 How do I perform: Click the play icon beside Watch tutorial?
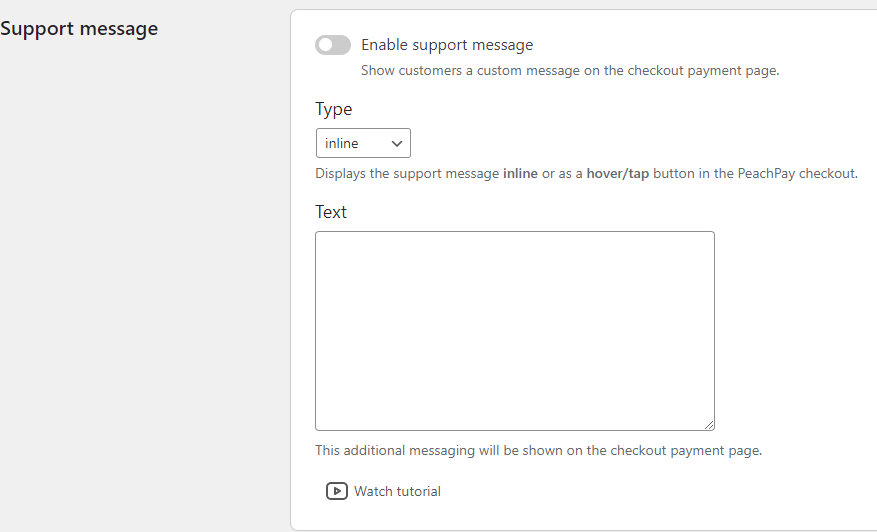click(337, 491)
